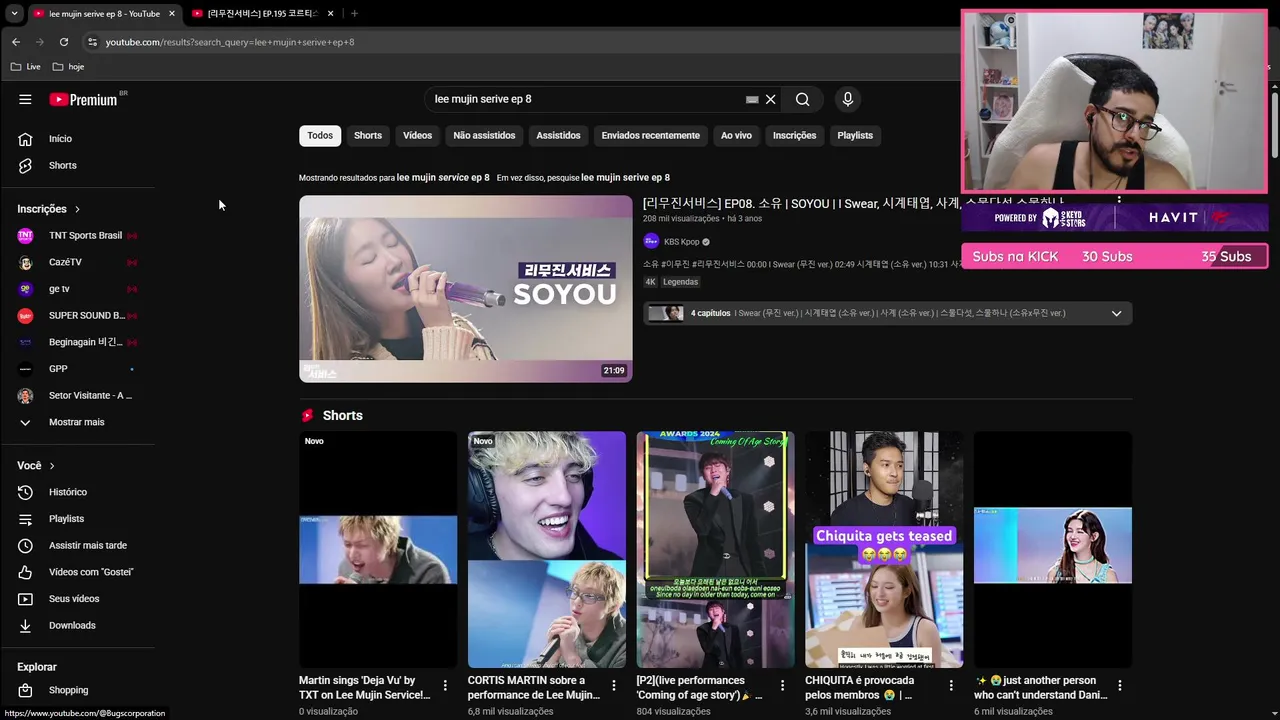Open the Chiquita gets teased short thumbnail
This screenshot has width=1280, height=720.
884,549
